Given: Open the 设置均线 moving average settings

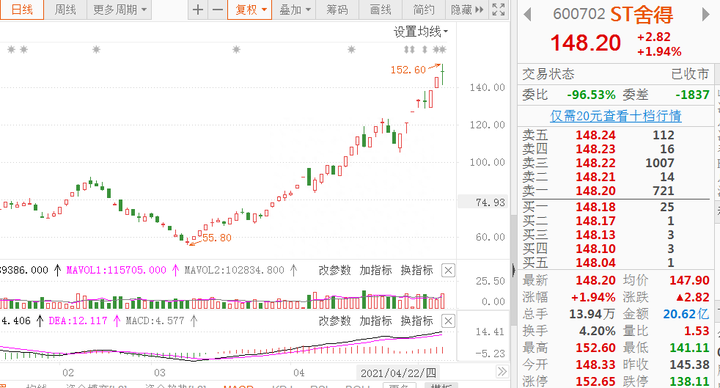Looking at the screenshot, I should coord(420,32).
